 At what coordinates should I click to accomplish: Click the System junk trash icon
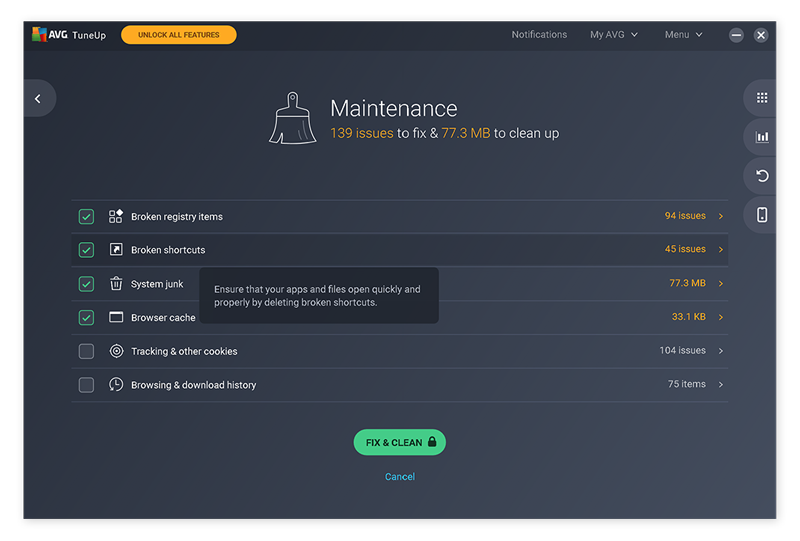tap(116, 284)
